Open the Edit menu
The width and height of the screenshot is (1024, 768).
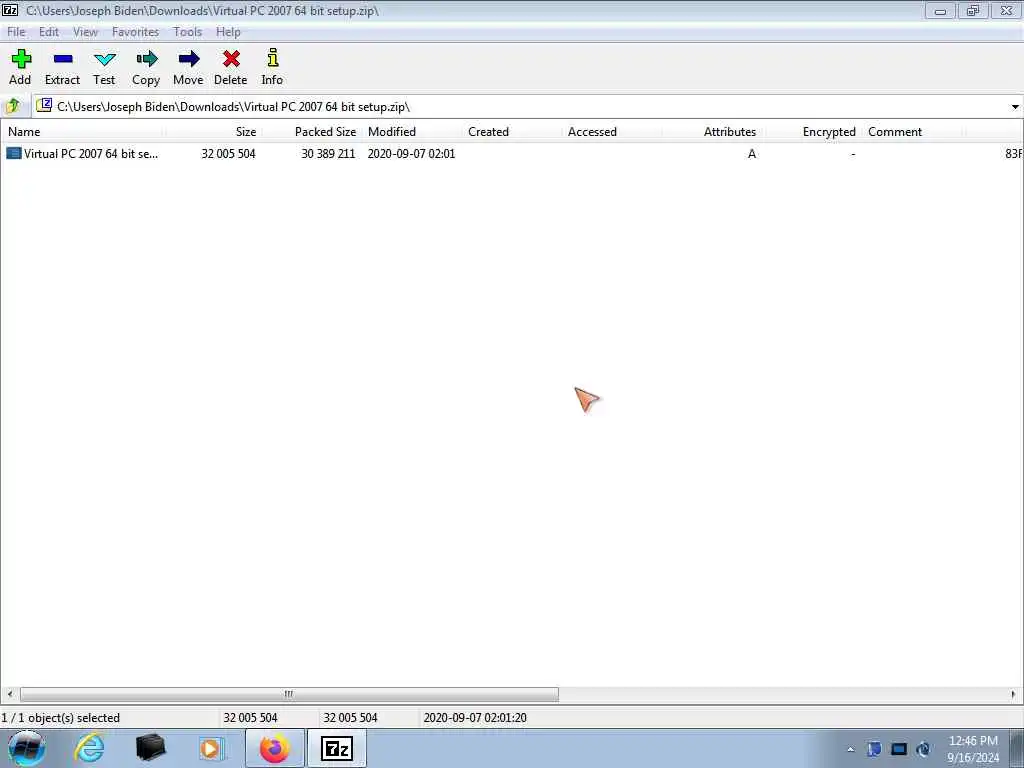48,32
